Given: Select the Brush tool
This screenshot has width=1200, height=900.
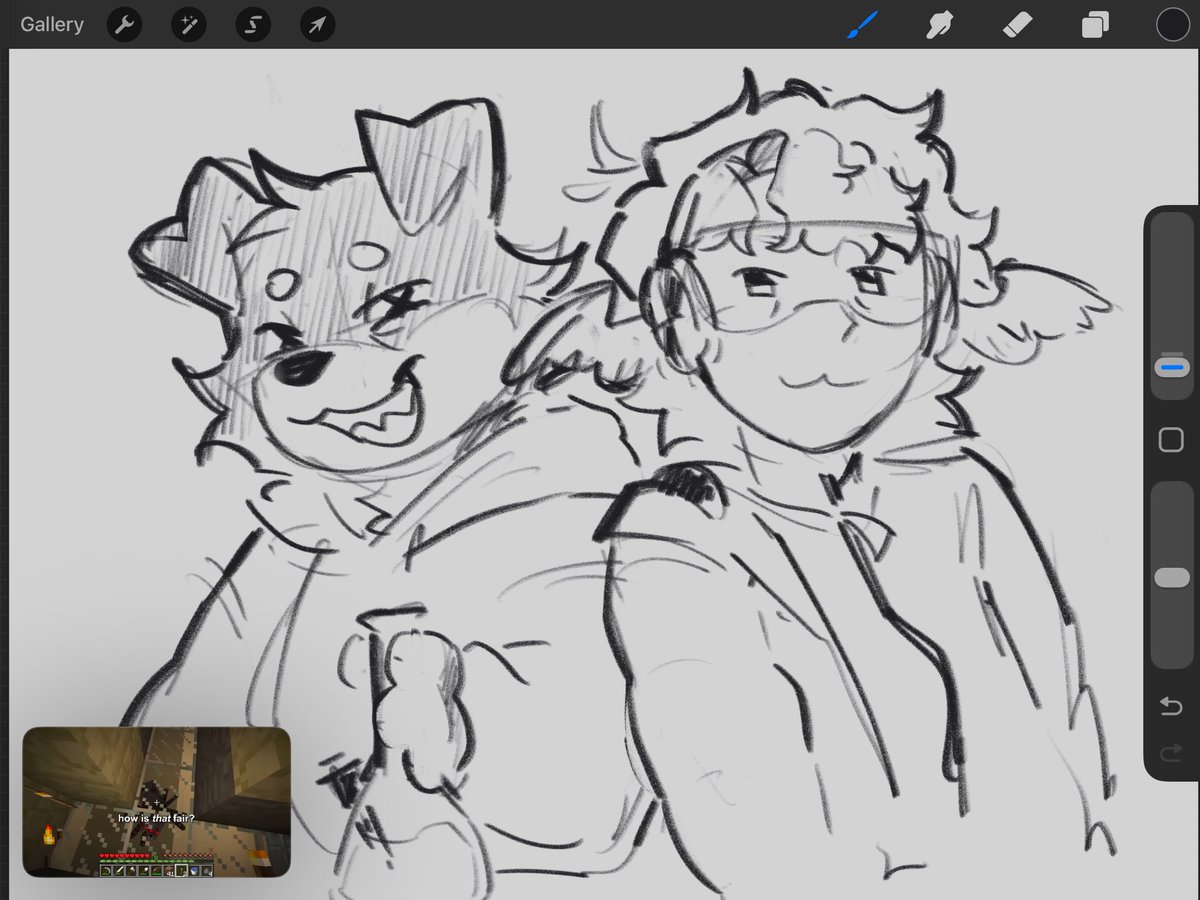Looking at the screenshot, I should click(x=862, y=25).
